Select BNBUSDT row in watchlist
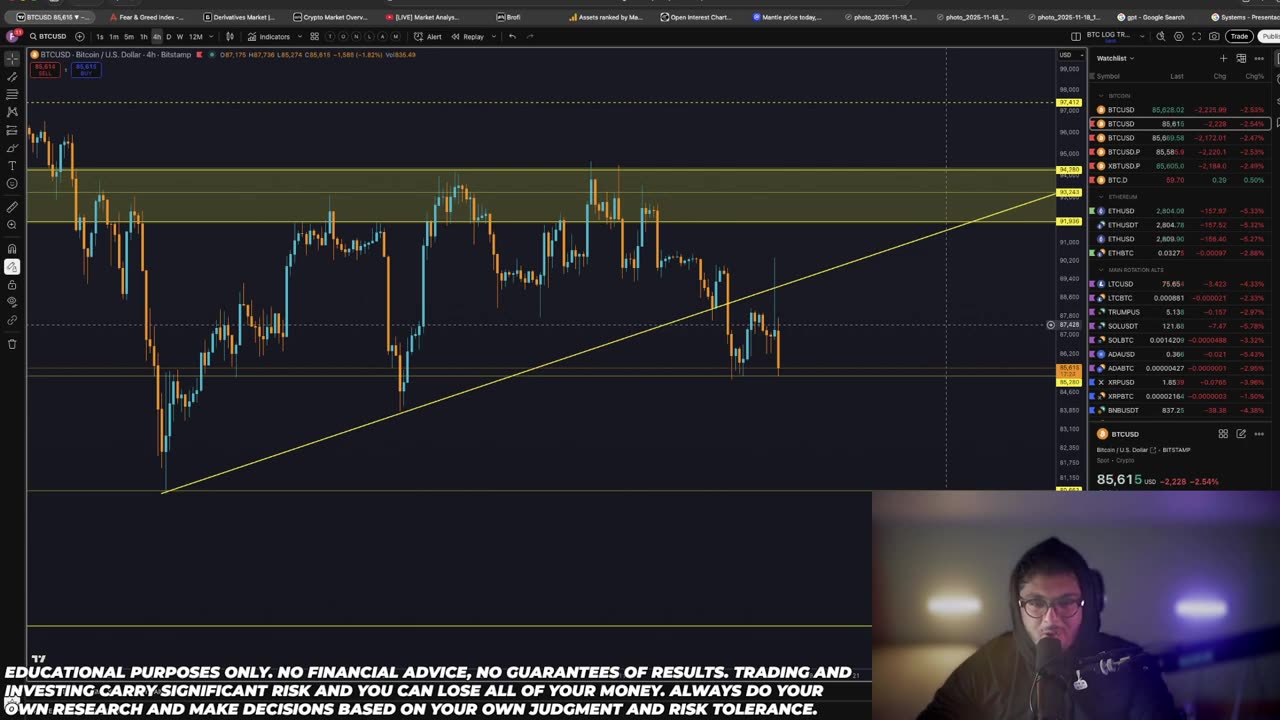This screenshot has height=720, width=1280. [1180, 410]
